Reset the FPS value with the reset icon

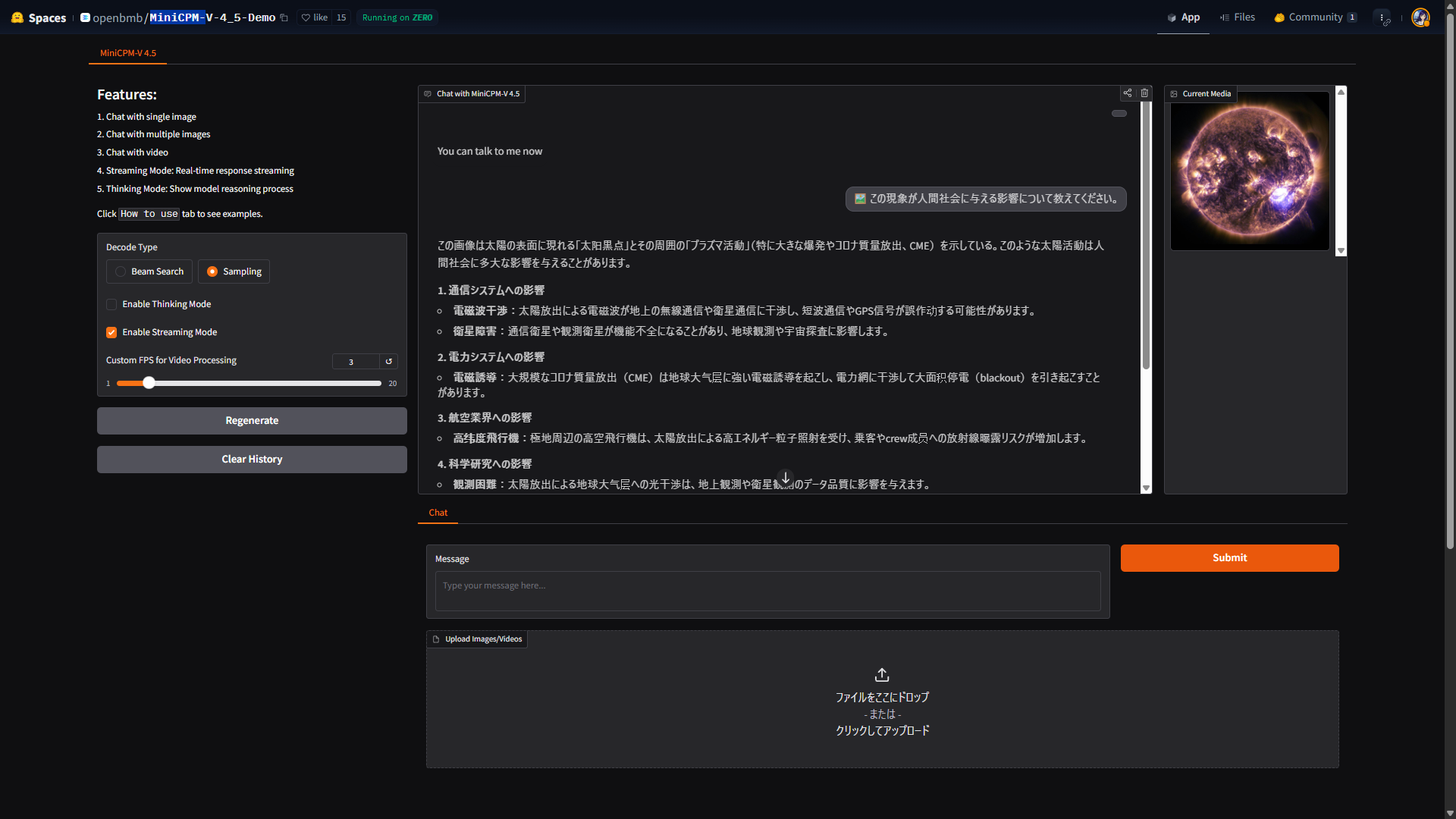(389, 362)
